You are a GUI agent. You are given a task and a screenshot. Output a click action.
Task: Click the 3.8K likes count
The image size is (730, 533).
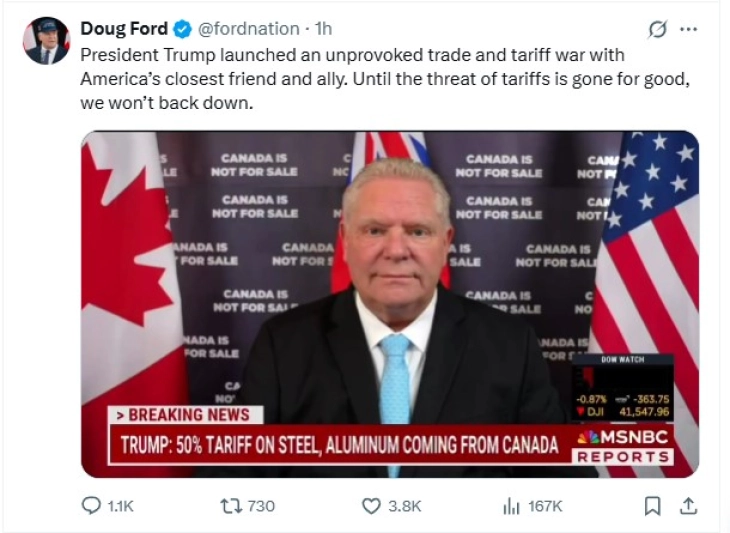pos(404,507)
